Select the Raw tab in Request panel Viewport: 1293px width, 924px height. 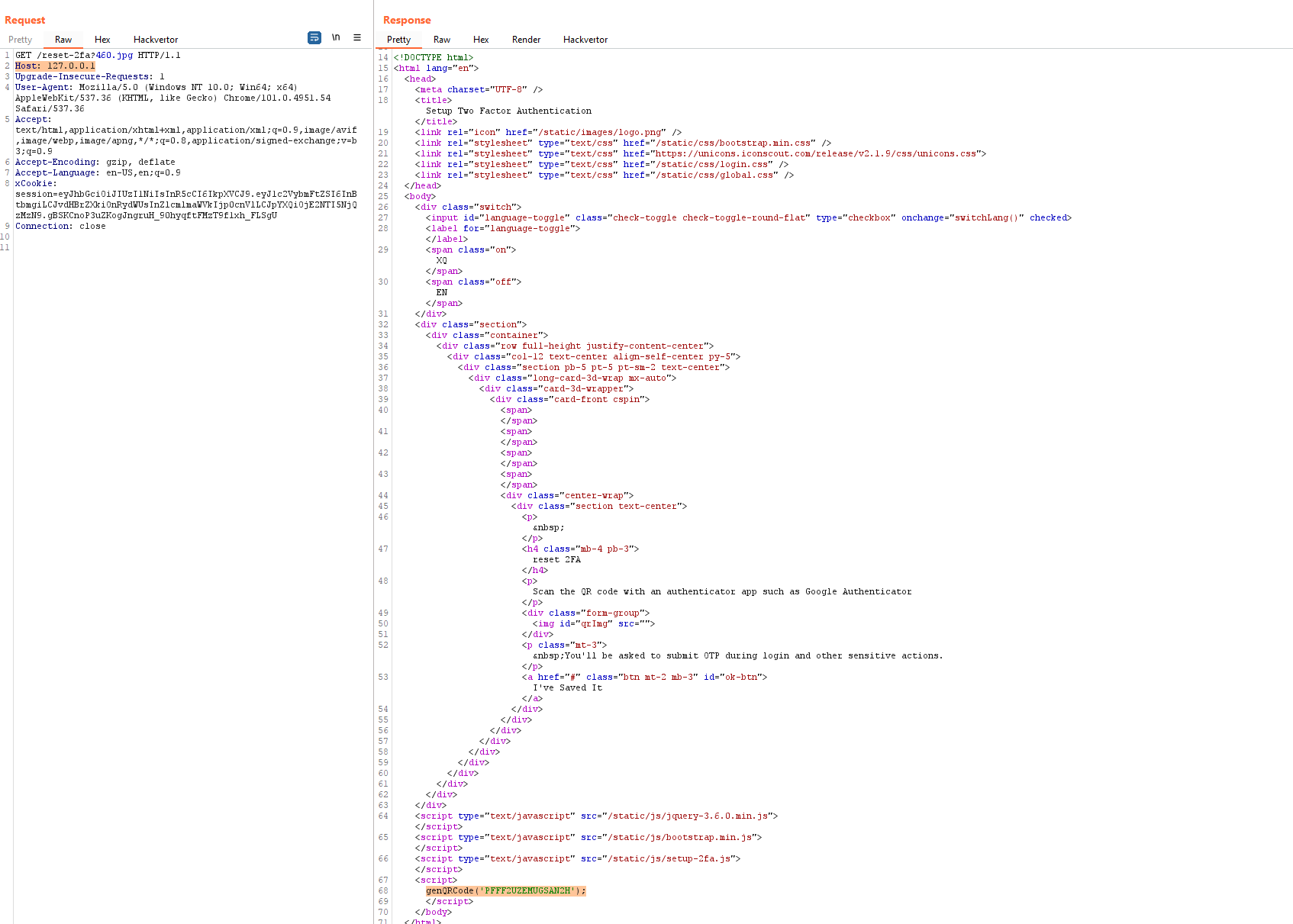(x=63, y=40)
